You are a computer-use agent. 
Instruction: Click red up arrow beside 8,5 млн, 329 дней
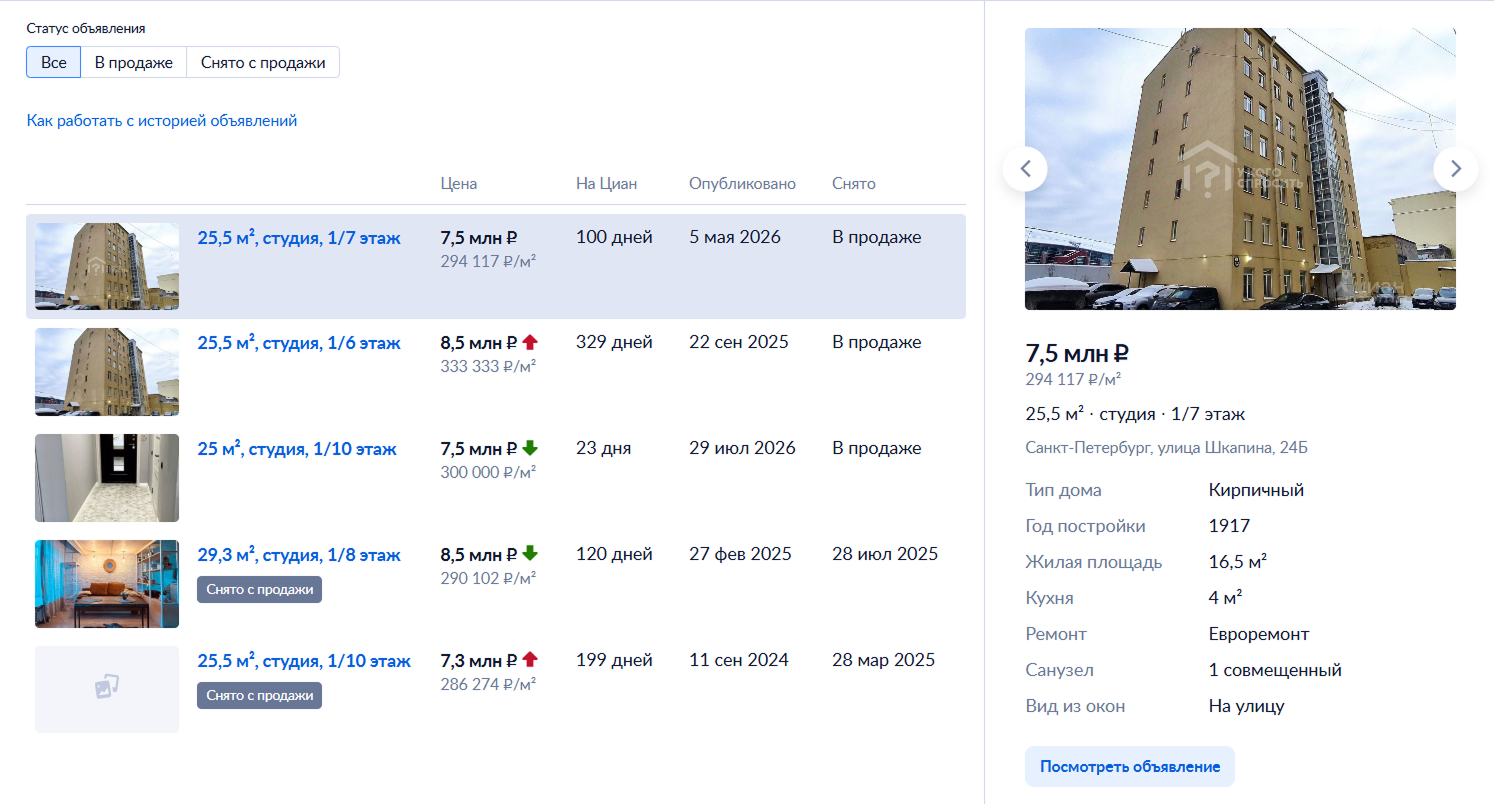(530, 343)
